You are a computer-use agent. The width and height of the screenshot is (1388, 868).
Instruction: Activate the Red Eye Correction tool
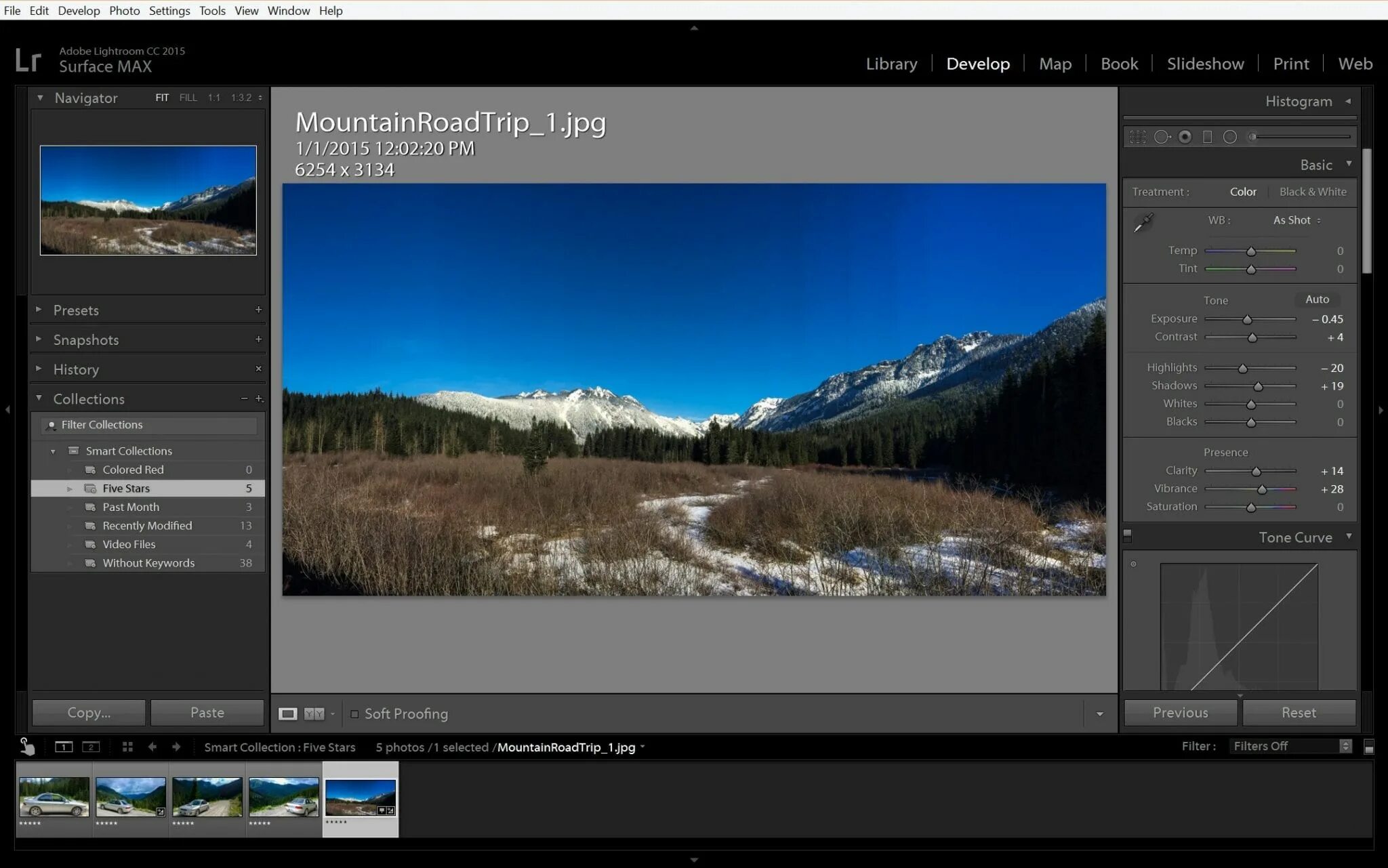tap(1185, 137)
